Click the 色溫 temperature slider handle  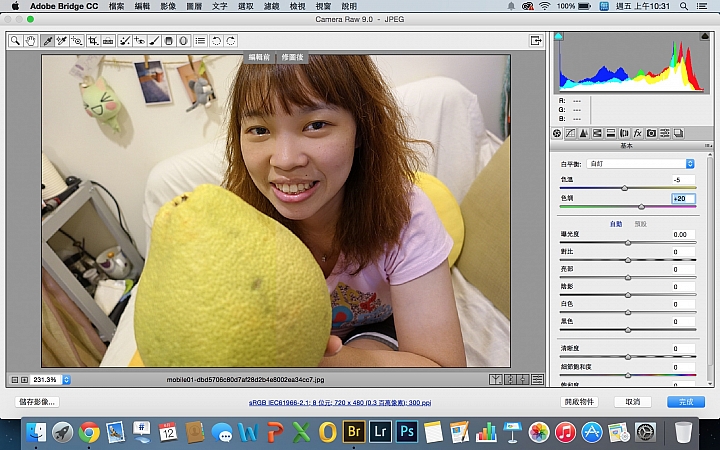coord(624,188)
